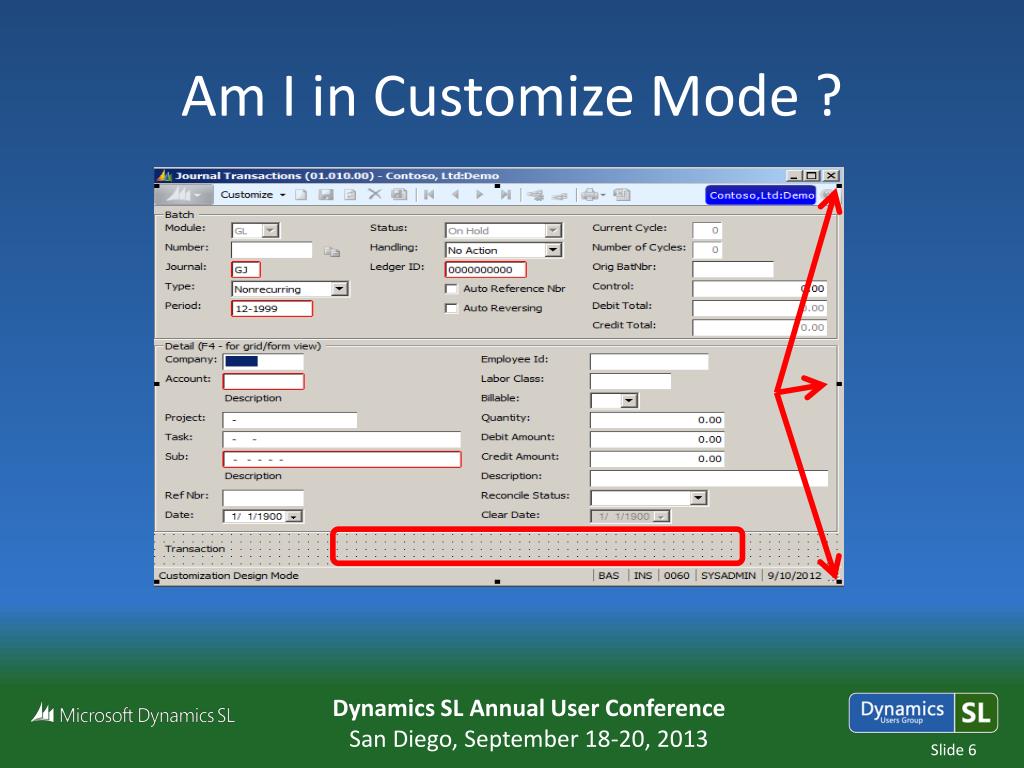Open the Dynamics SL application menu button
Viewport: 1024px width, 768px height.
tap(185, 195)
